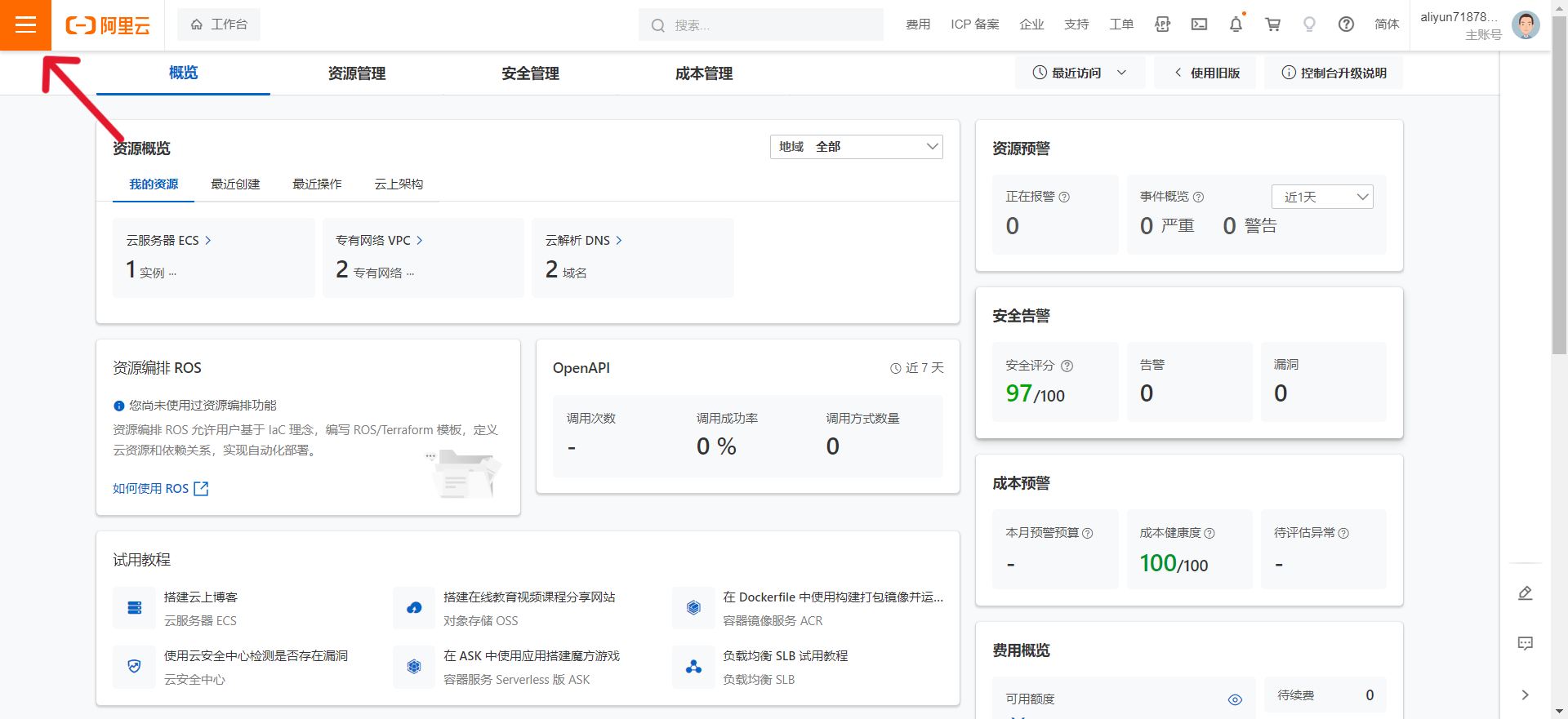
Task: Expand the 最近访问 dropdown
Action: [x=1080, y=73]
